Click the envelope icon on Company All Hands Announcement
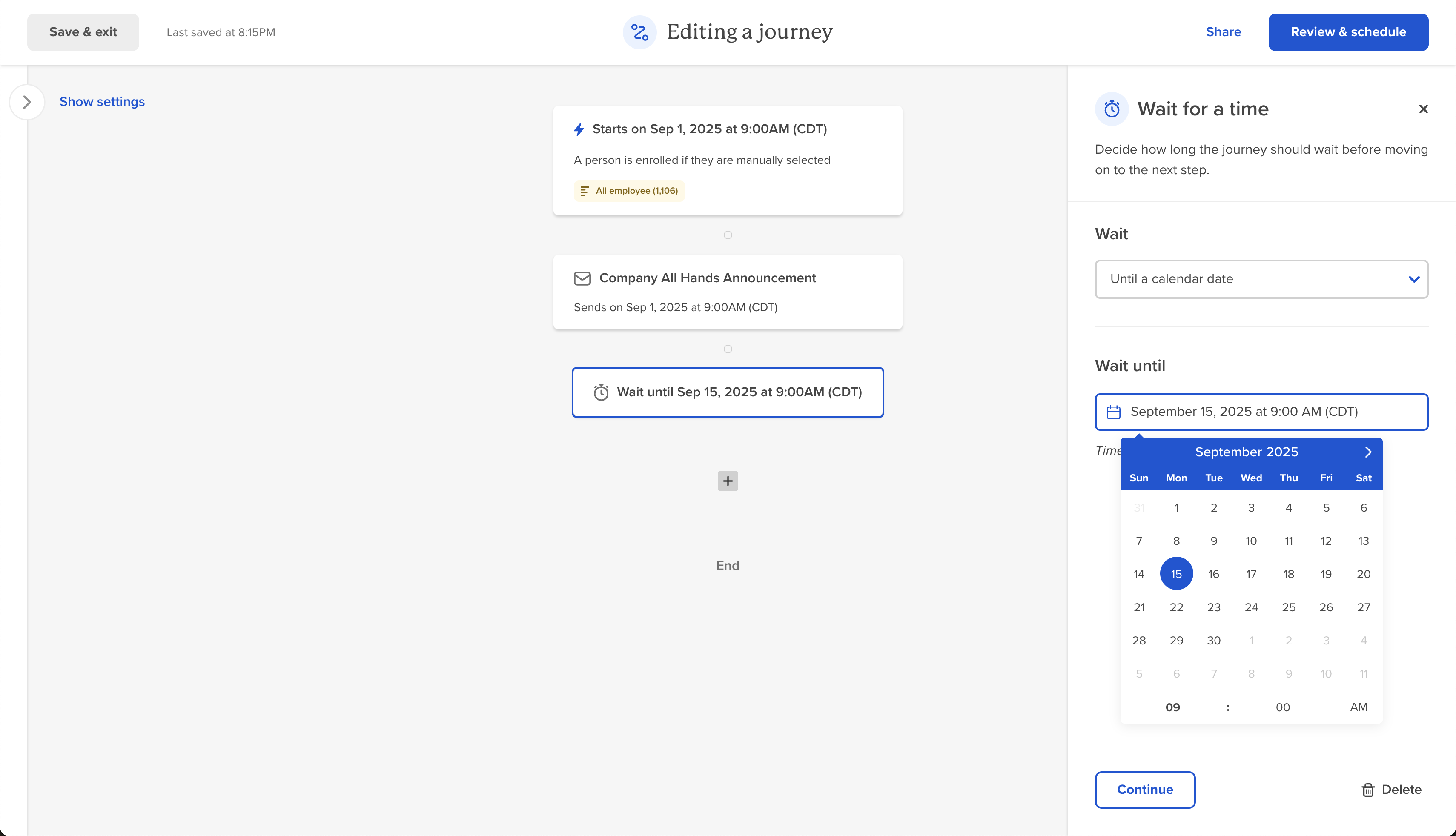Screen dimensions: 1456x836 582,278
